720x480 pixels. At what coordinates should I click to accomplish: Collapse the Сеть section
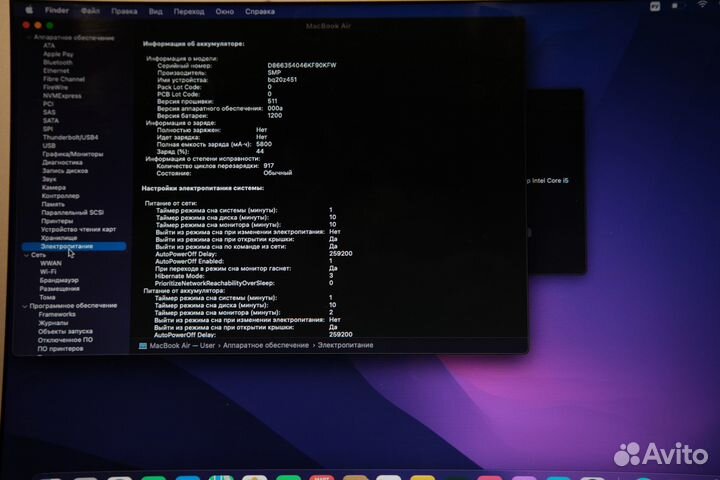26,255
